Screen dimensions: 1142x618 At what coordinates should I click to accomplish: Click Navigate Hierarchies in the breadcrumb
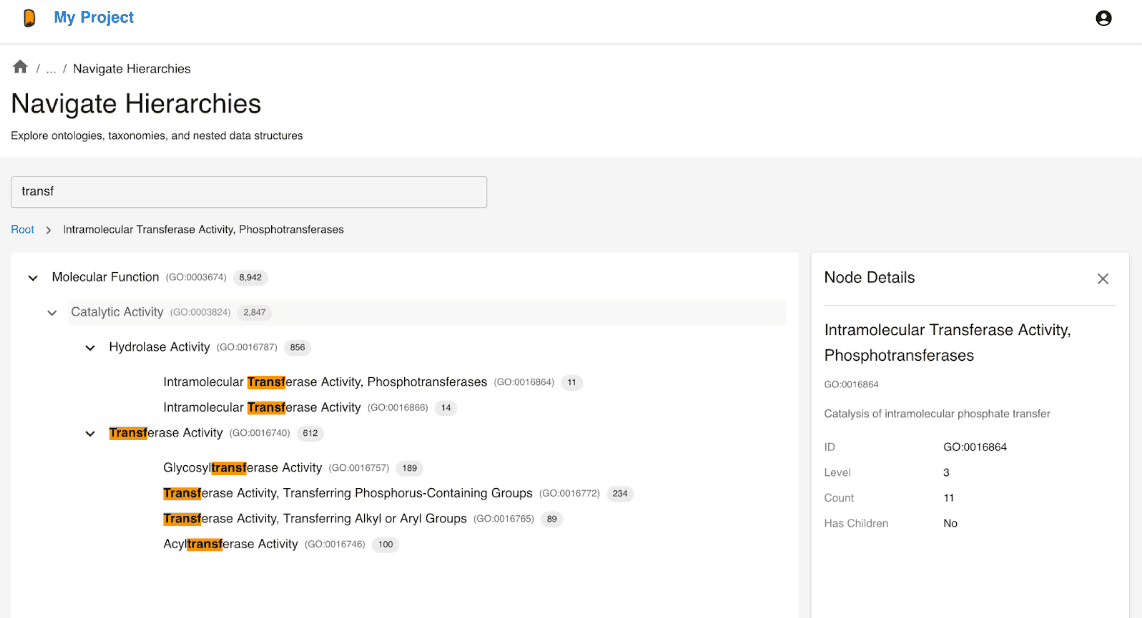[131, 68]
